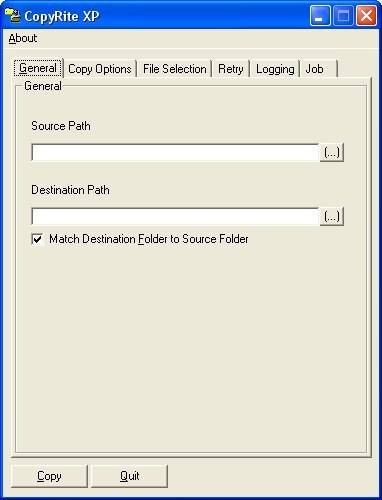
Task: Select the Job tab
Action: [319, 69]
